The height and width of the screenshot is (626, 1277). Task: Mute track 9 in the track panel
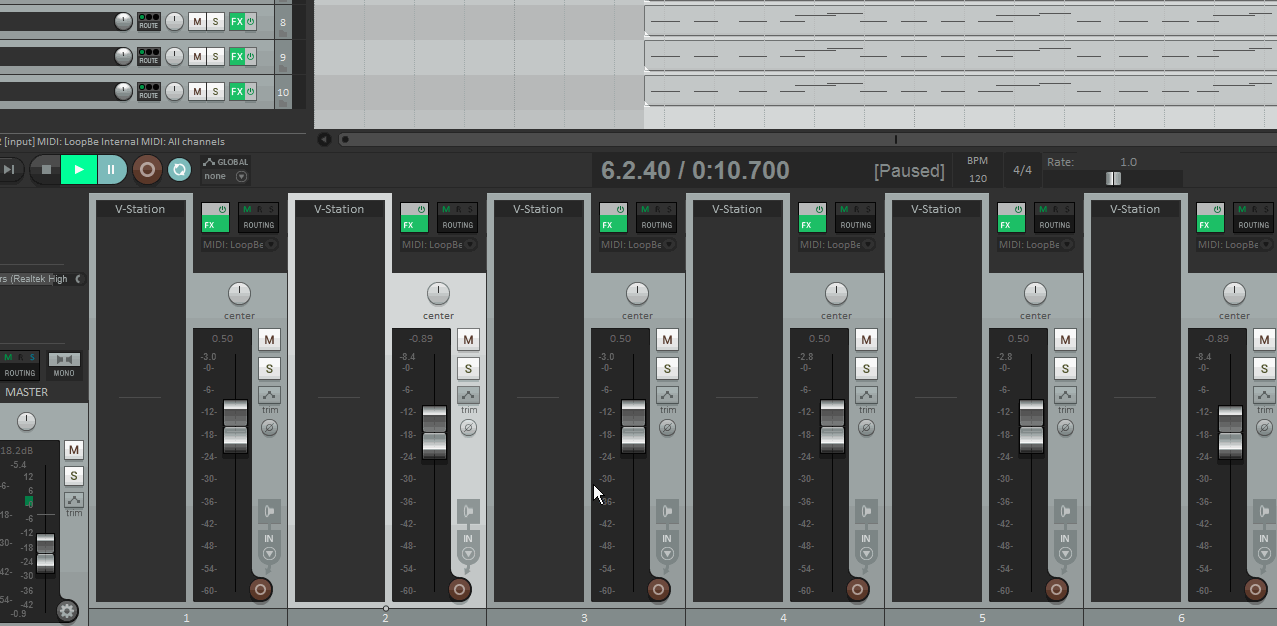point(197,57)
